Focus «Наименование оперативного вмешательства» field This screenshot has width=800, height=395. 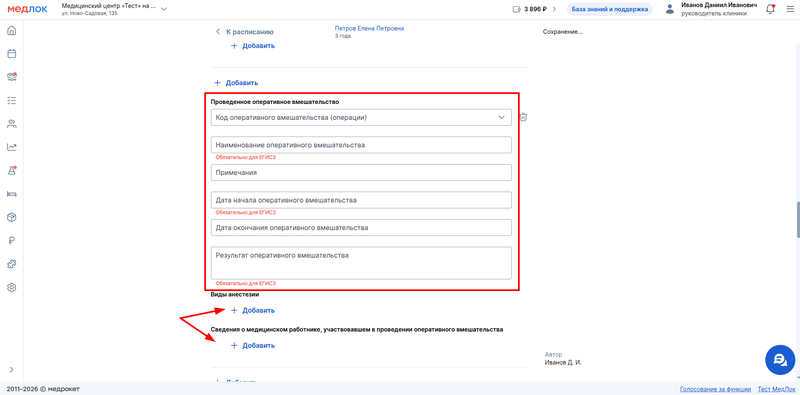(361, 145)
